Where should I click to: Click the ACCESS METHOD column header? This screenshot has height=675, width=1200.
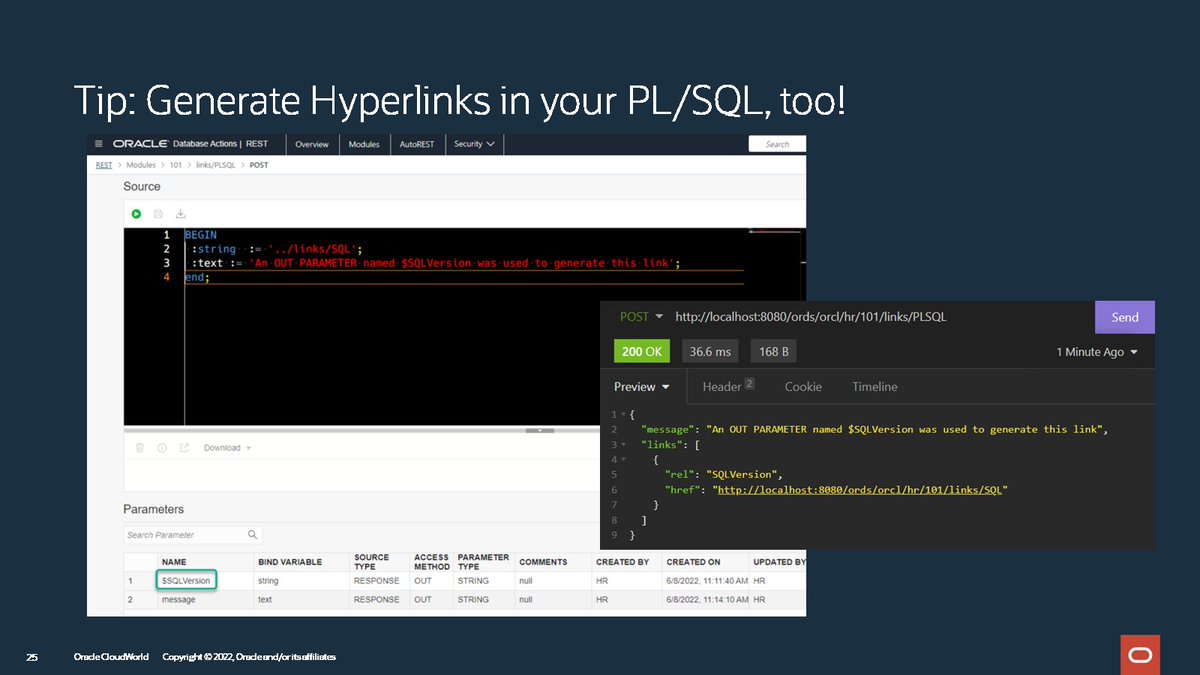(x=432, y=562)
